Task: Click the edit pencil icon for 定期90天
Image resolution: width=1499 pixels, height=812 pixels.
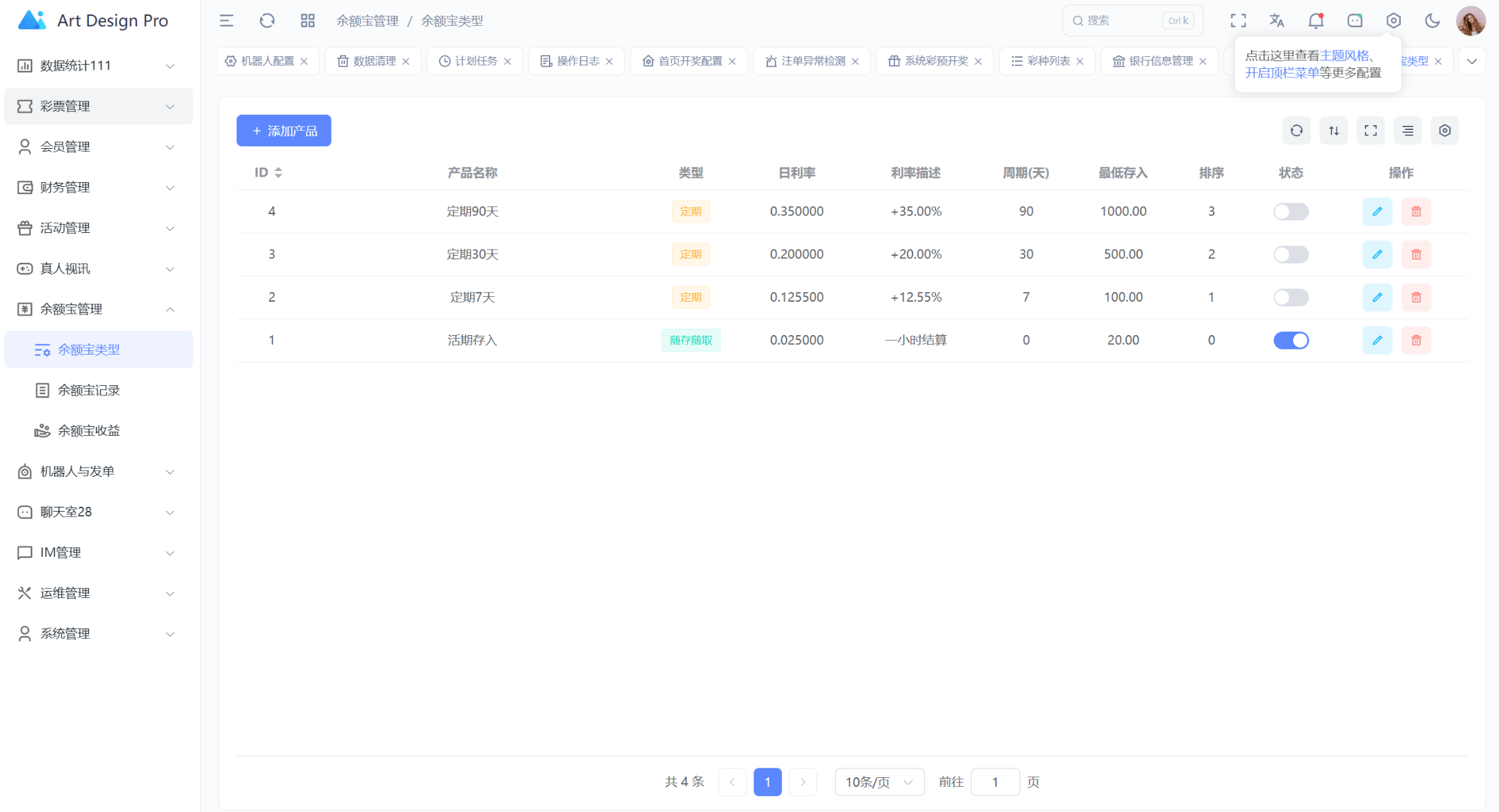Action: click(1377, 211)
